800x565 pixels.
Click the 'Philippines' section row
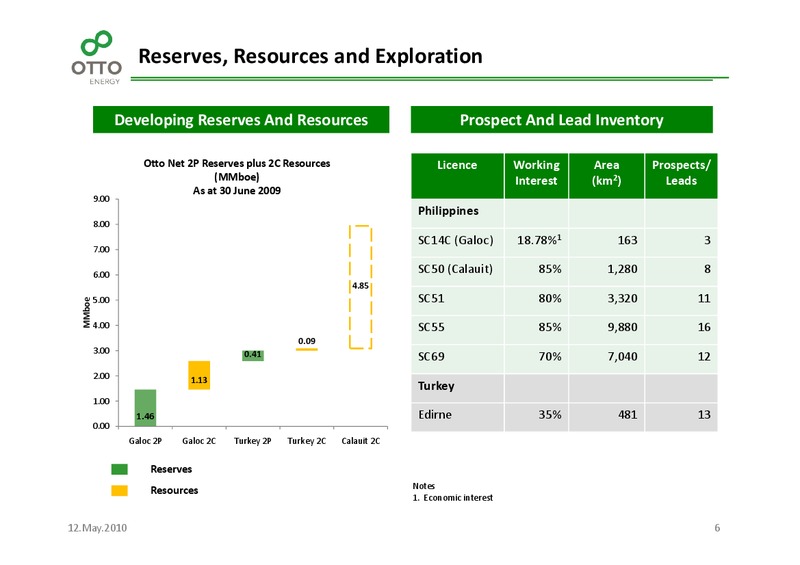[x=564, y=213]
